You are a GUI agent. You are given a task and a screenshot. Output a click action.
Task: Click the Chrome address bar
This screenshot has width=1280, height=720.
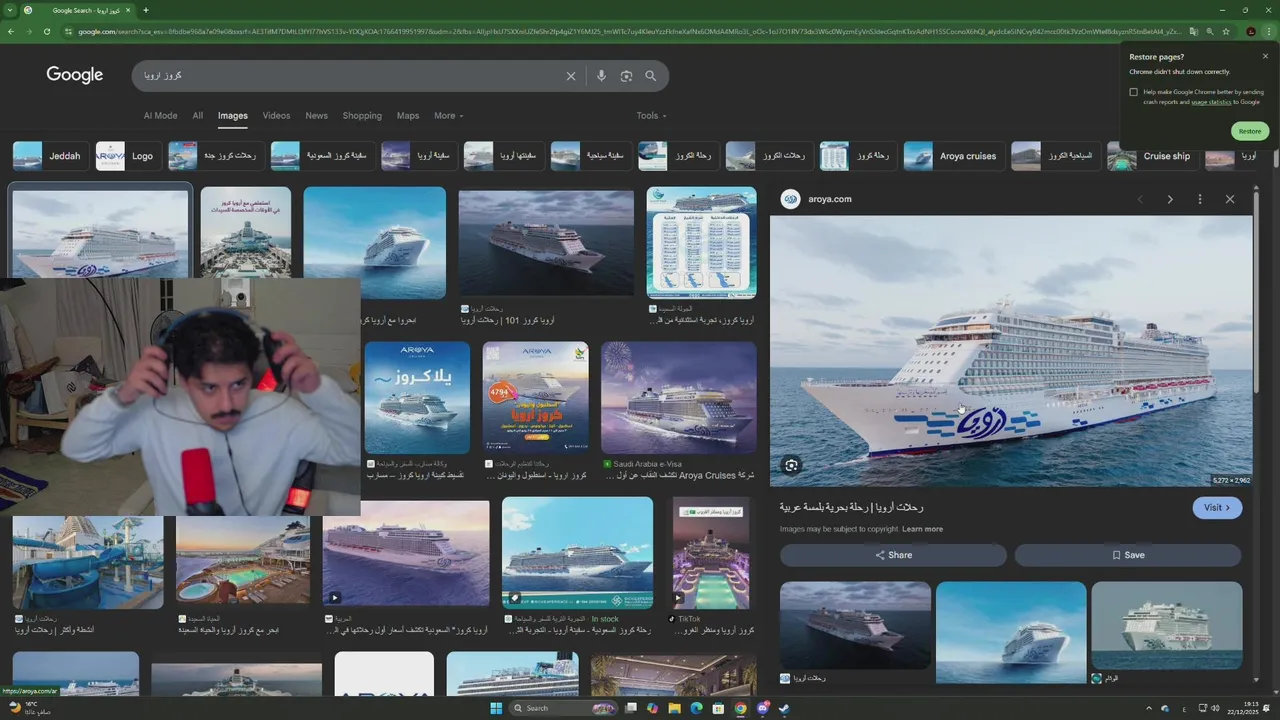(x=630, y=32)
